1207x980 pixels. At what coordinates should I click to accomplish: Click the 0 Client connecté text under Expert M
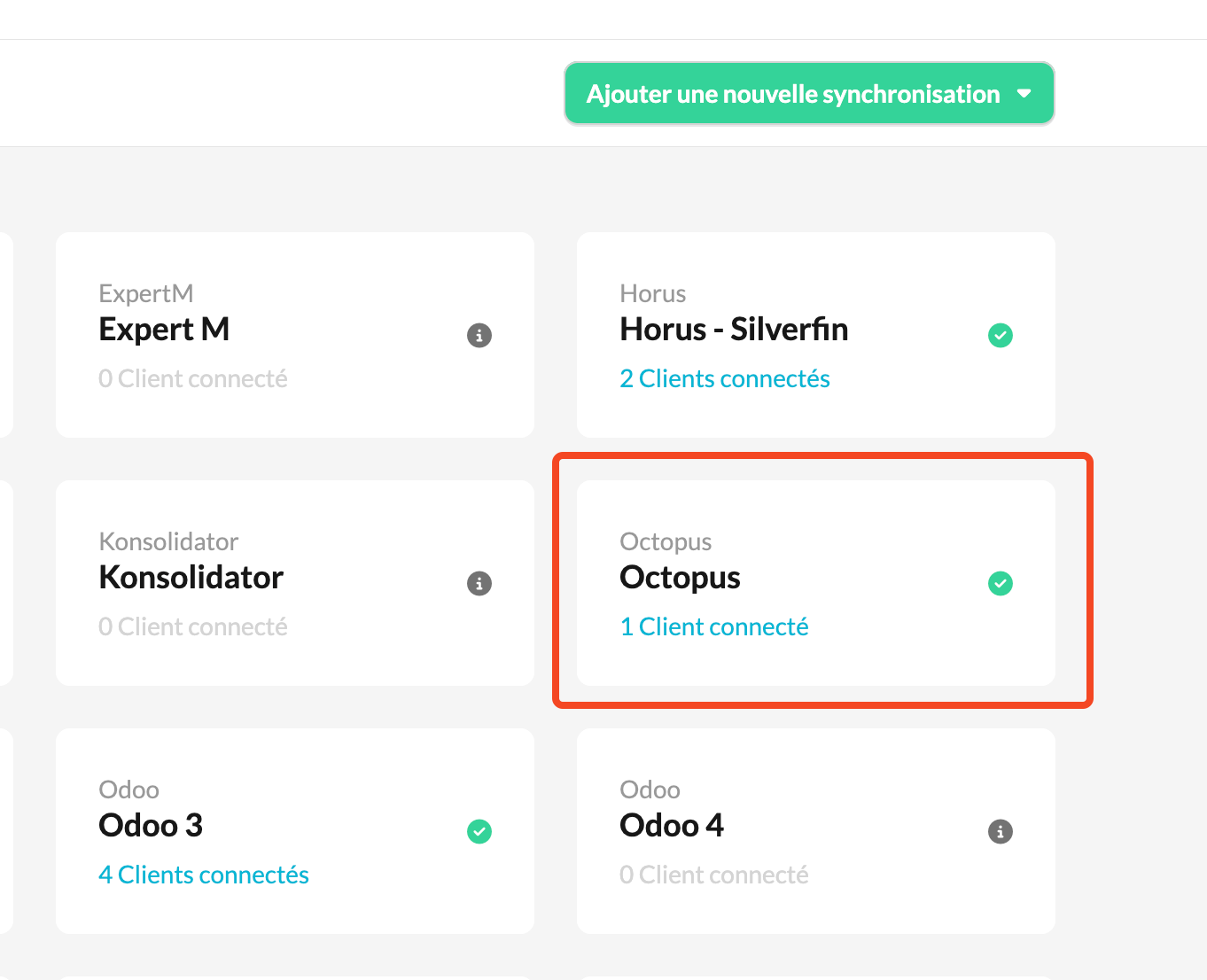(193, 379)
